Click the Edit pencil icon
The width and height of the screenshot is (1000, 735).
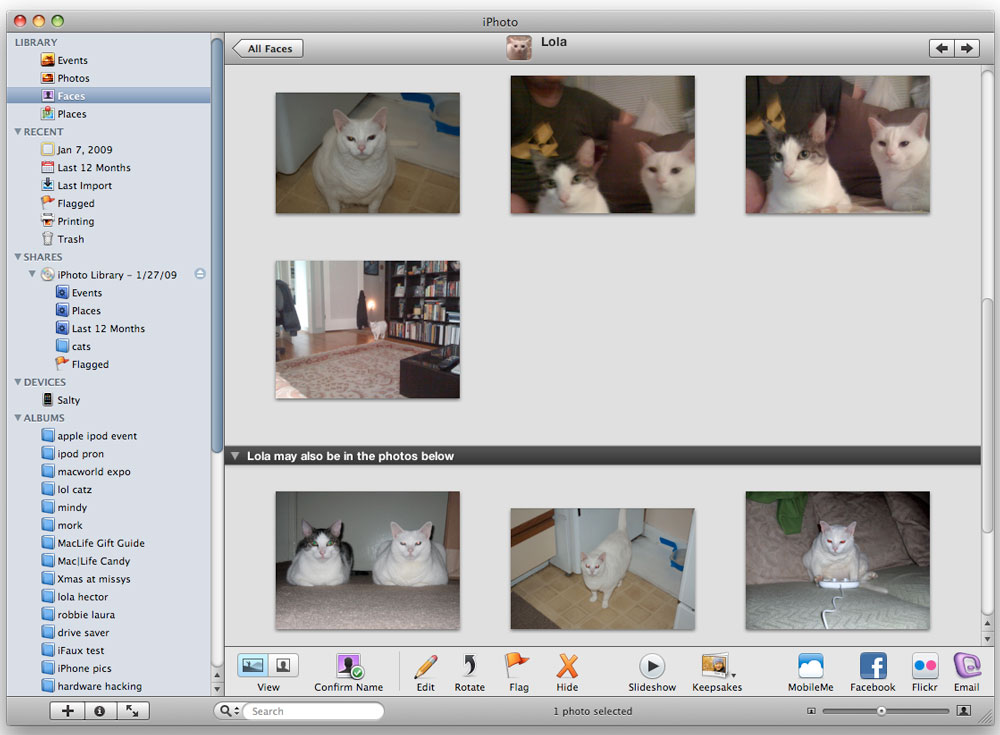pyautogui.click(x=425, y=667)
